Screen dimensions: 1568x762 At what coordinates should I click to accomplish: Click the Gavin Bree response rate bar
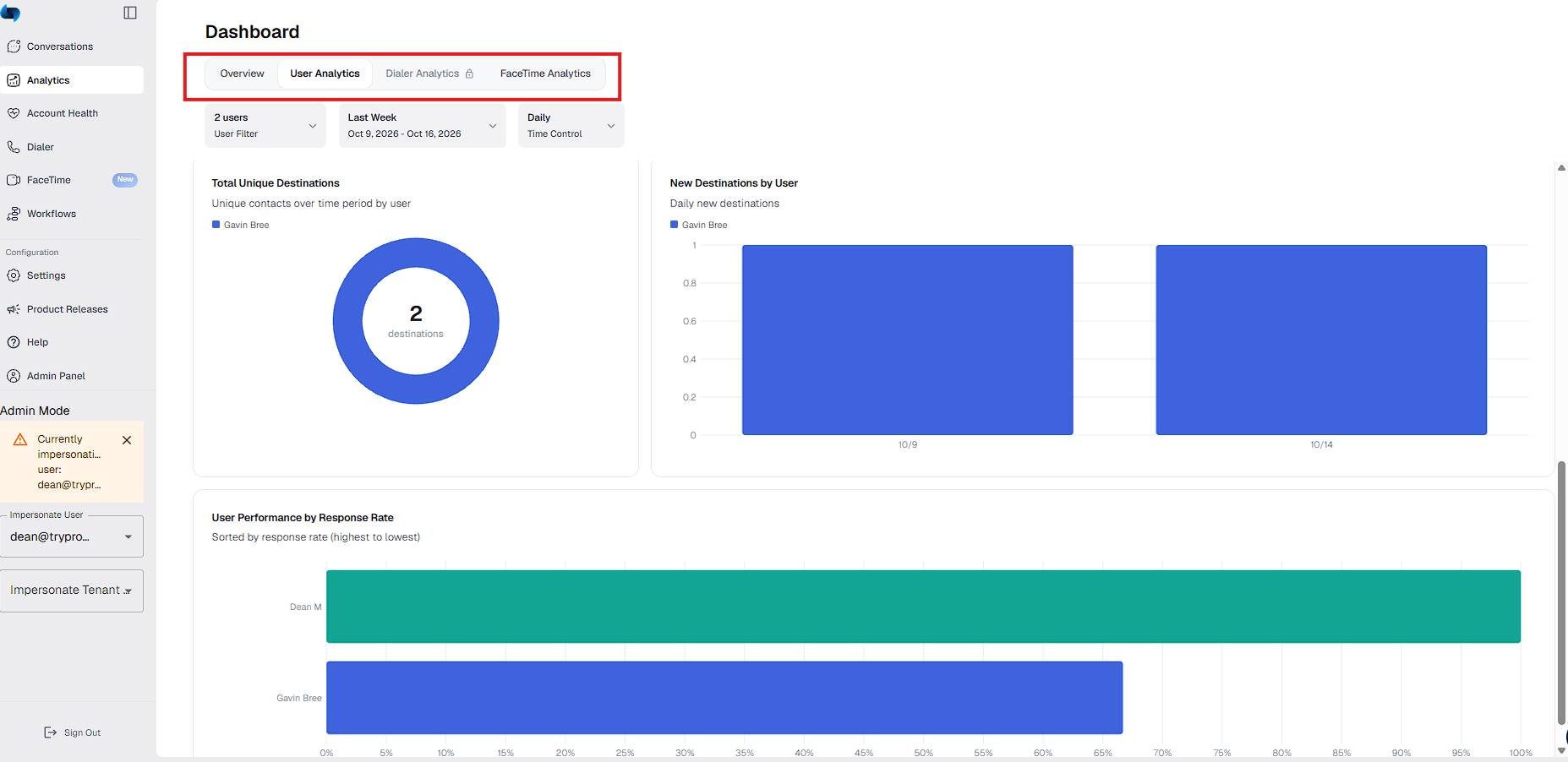(x=724, y=698)
